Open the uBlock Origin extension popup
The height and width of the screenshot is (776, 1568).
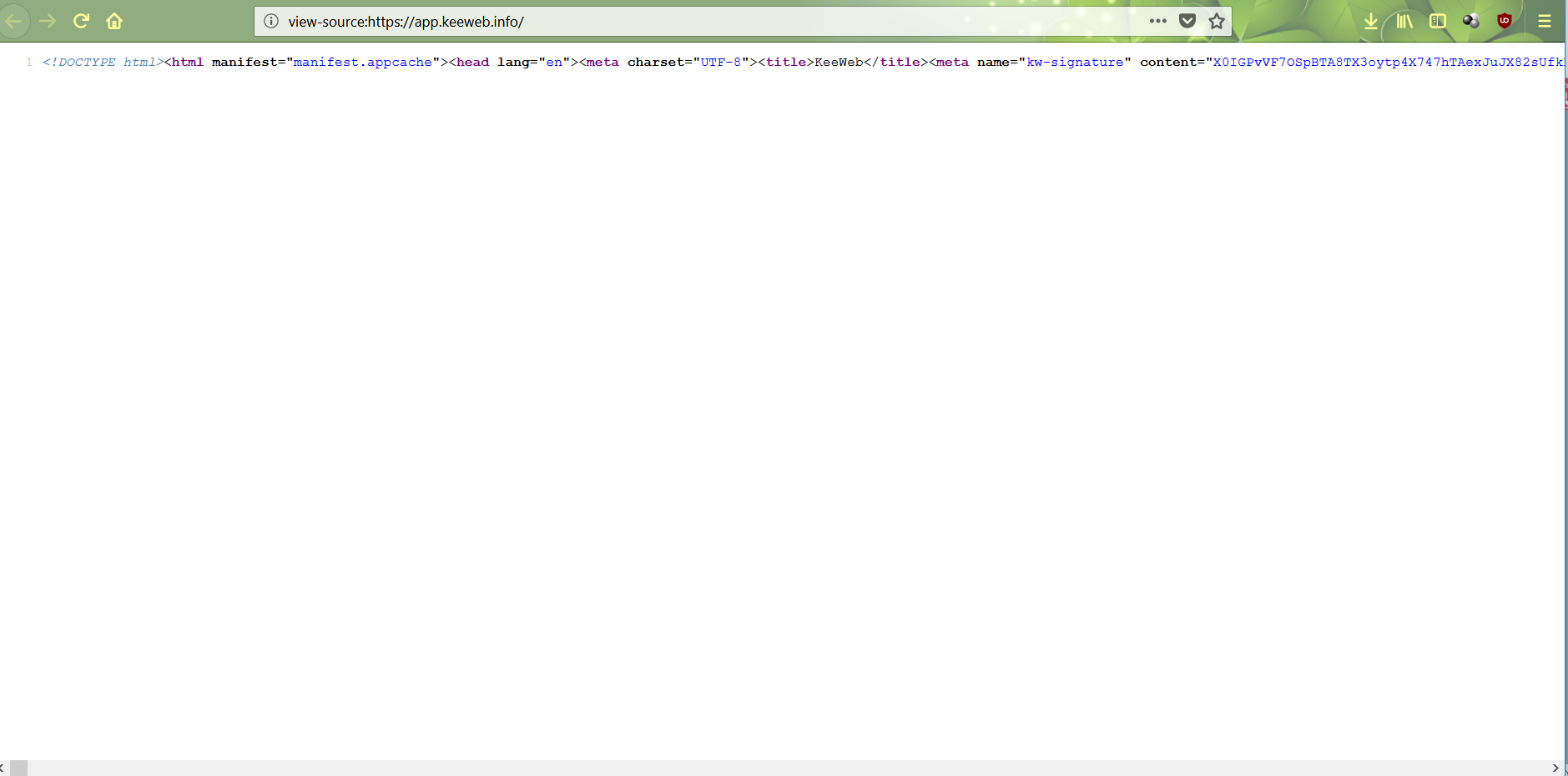1505,21
